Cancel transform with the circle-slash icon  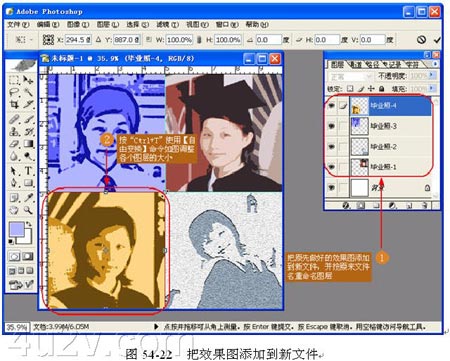(x=422, y=40)
